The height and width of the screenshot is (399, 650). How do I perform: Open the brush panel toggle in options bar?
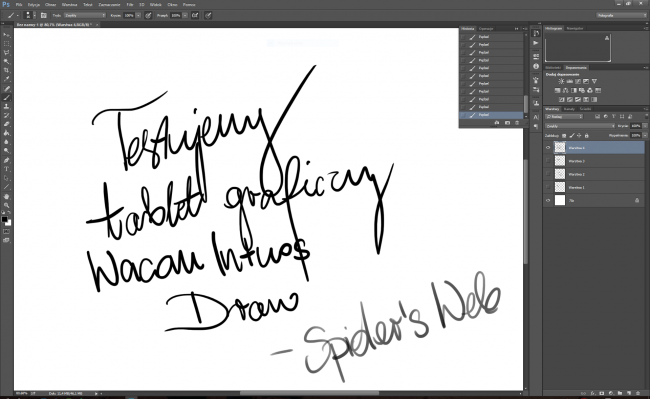(44, 15)
